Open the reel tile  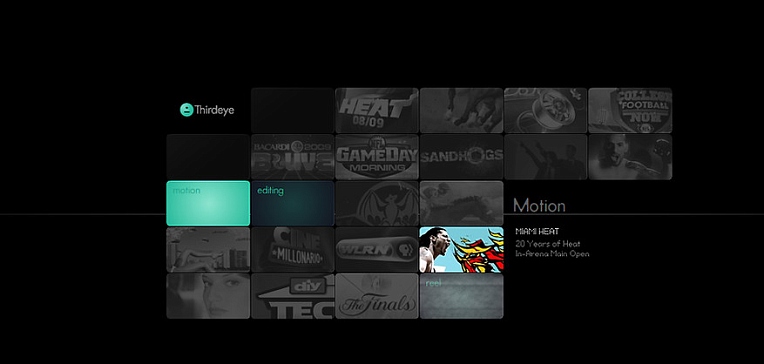[461, 296]
